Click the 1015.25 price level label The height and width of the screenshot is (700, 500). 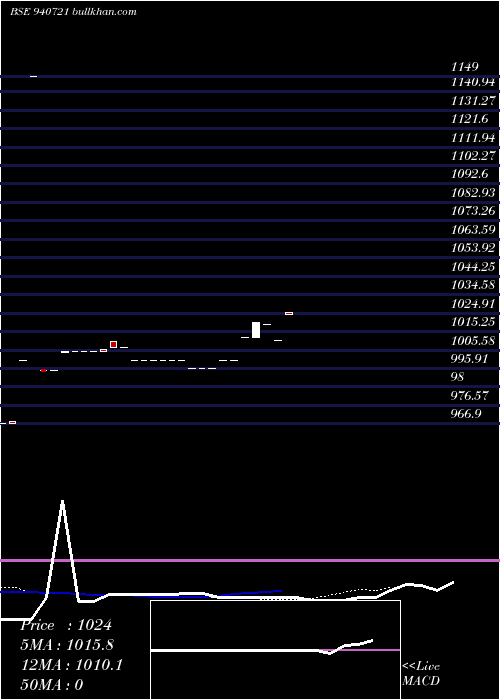[473, 322]
